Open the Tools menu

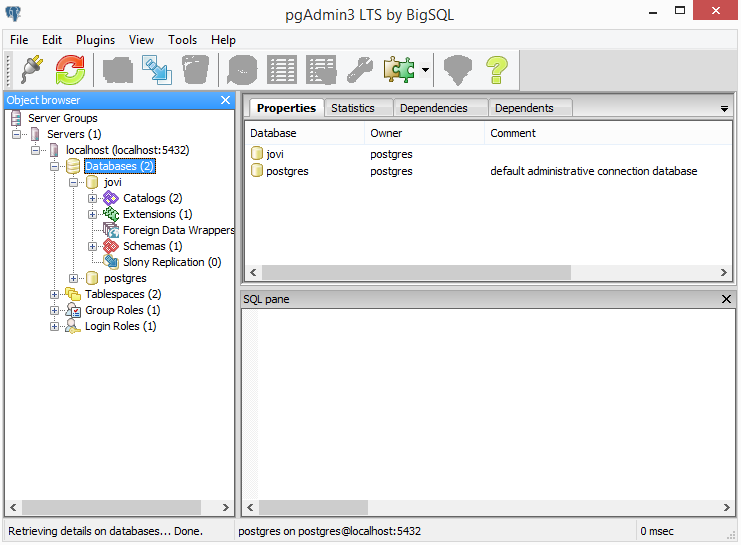[182, 40]
